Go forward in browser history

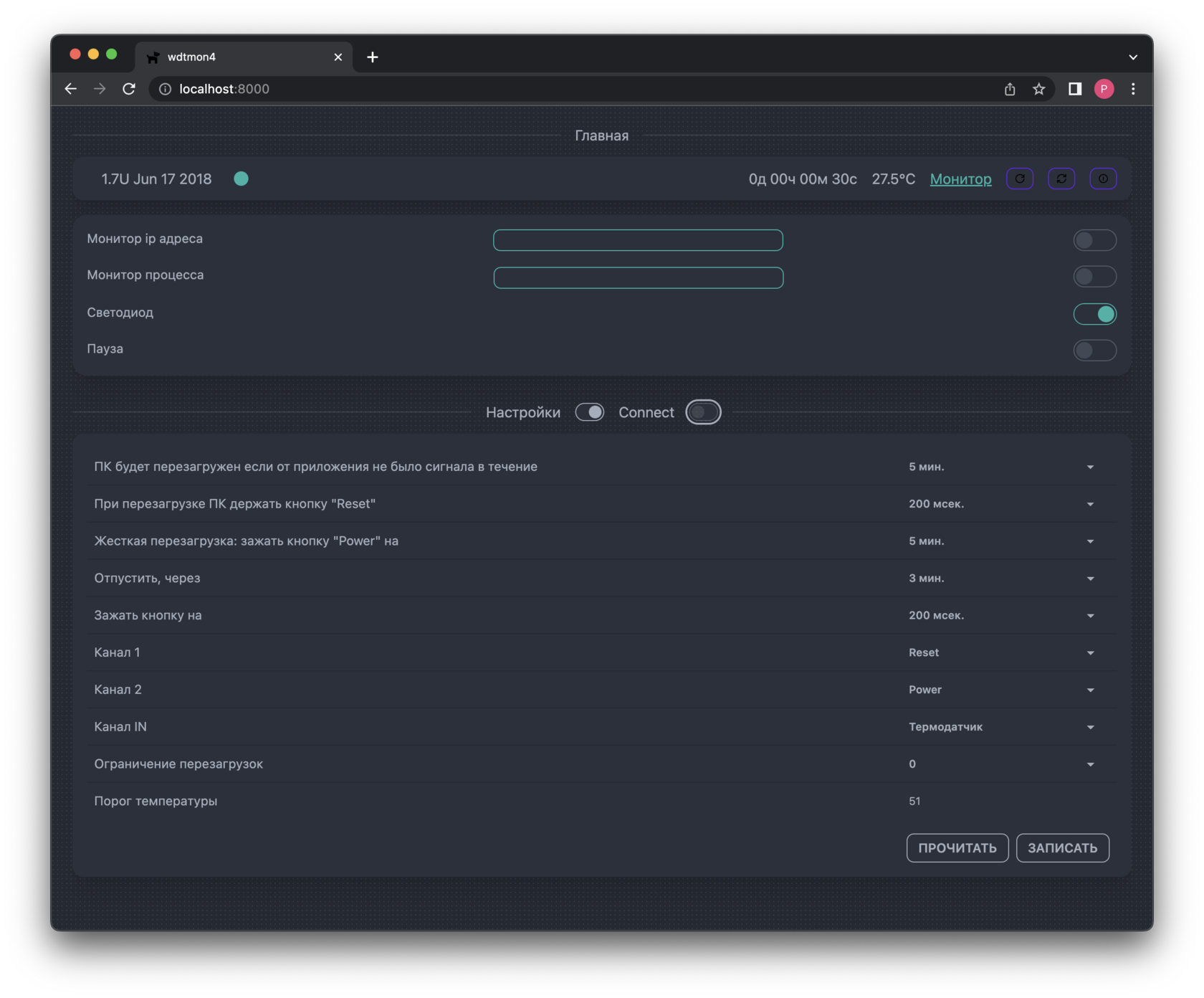pyautogui.click(x=100, y=89)
